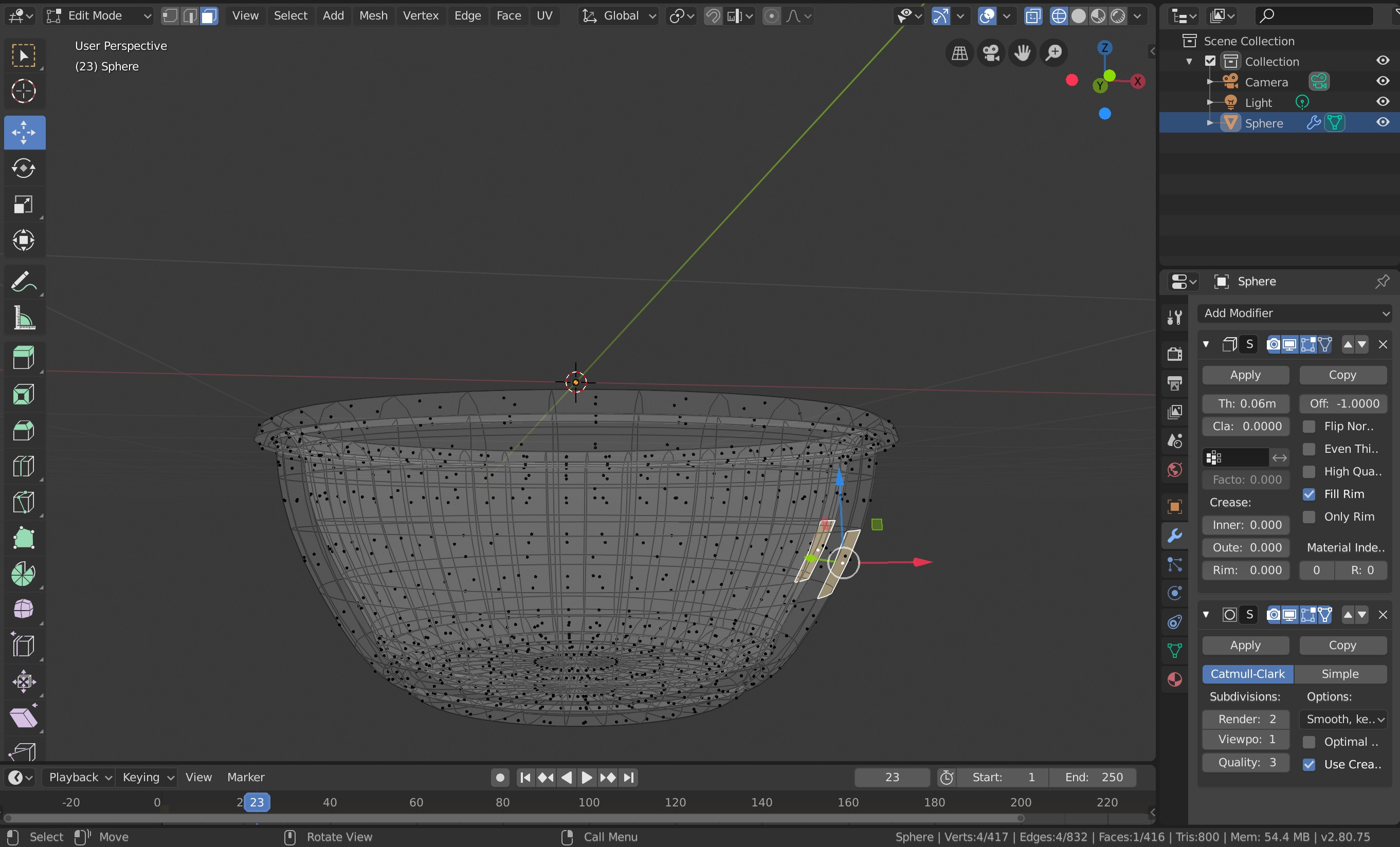Hide the Sphere object in outliner

(1383, 122)
